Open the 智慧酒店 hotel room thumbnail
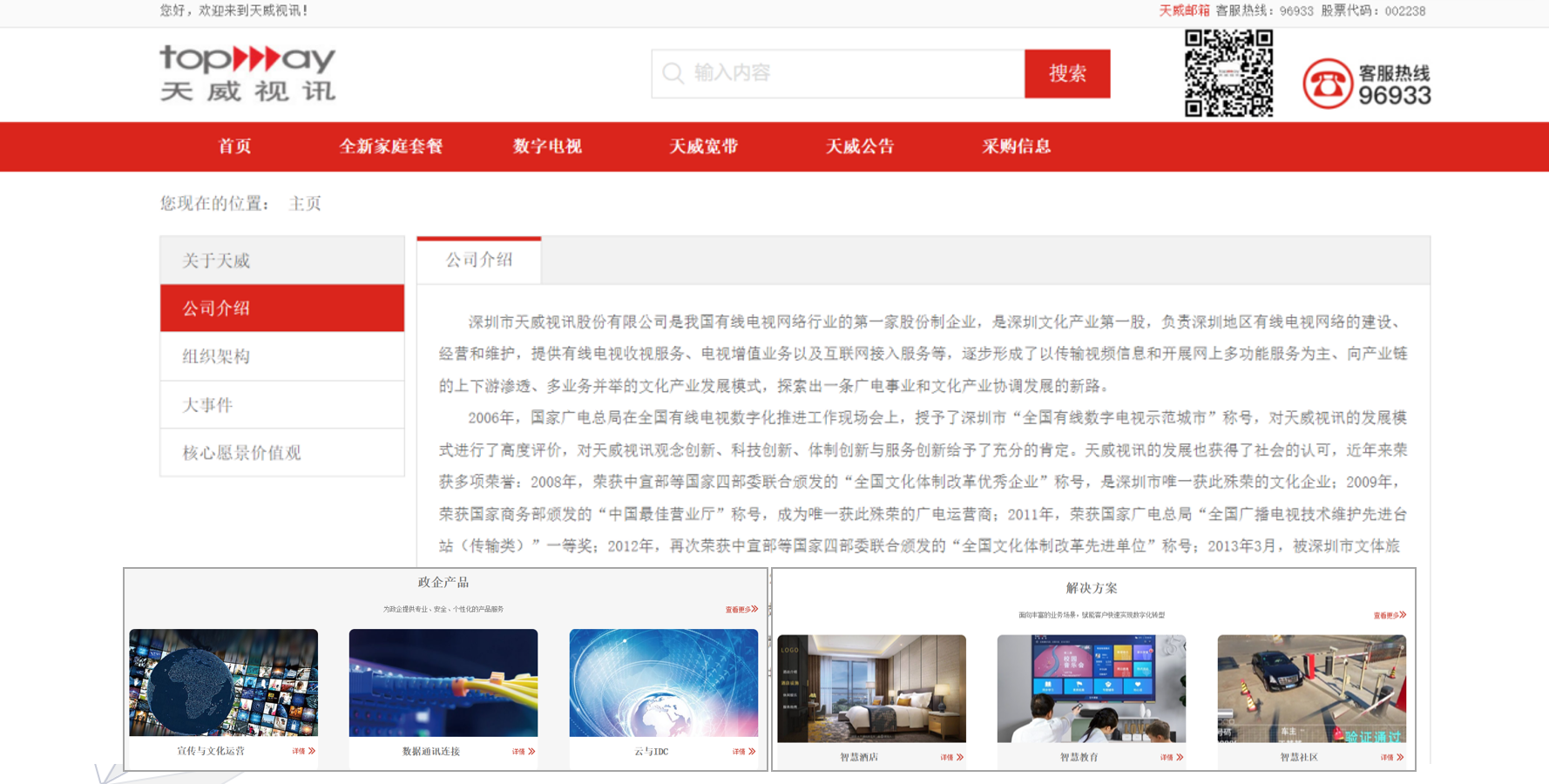 pyautogui.click(x=872, y=689)
